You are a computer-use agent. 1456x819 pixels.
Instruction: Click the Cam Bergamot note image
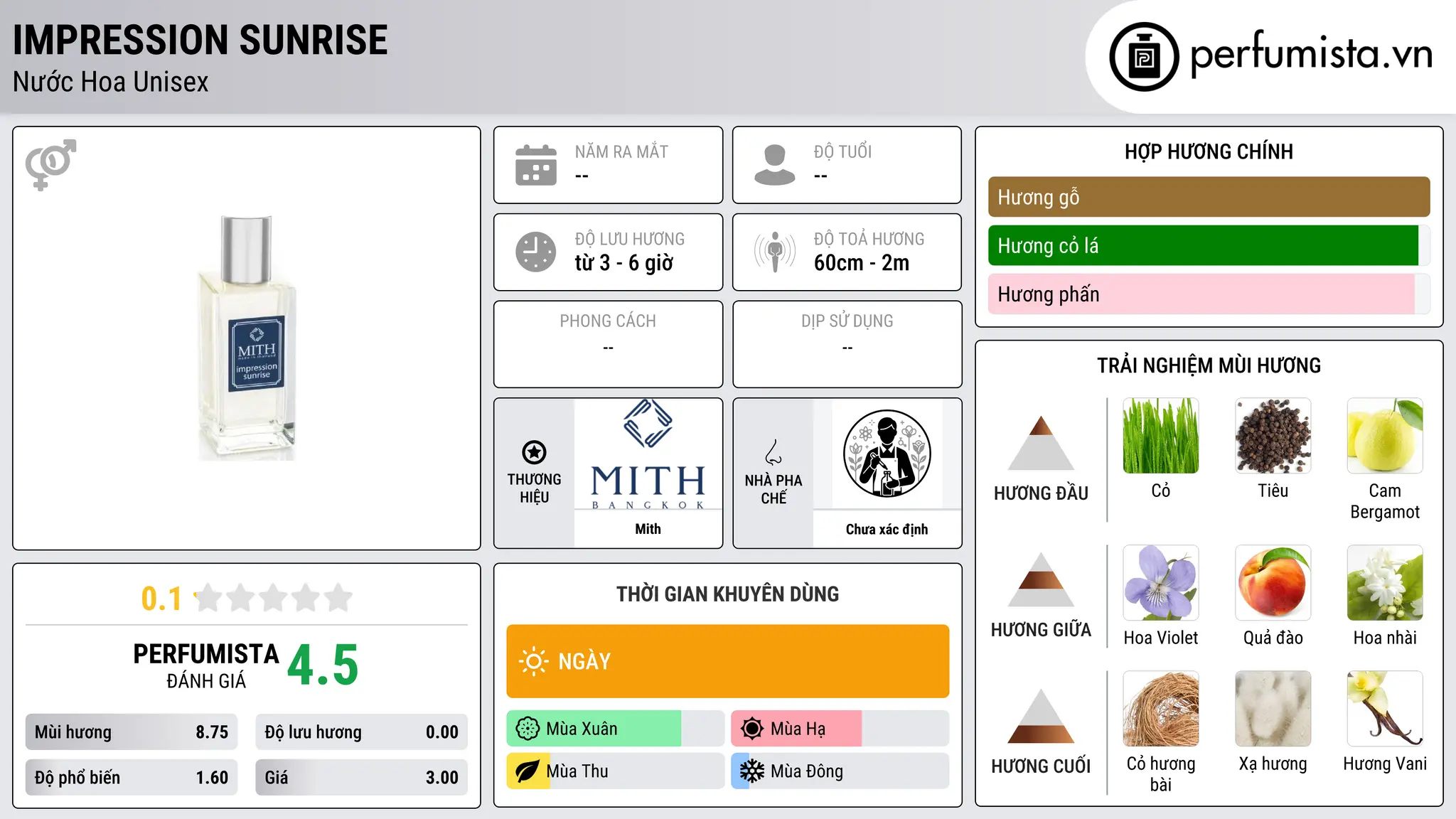1385,436
